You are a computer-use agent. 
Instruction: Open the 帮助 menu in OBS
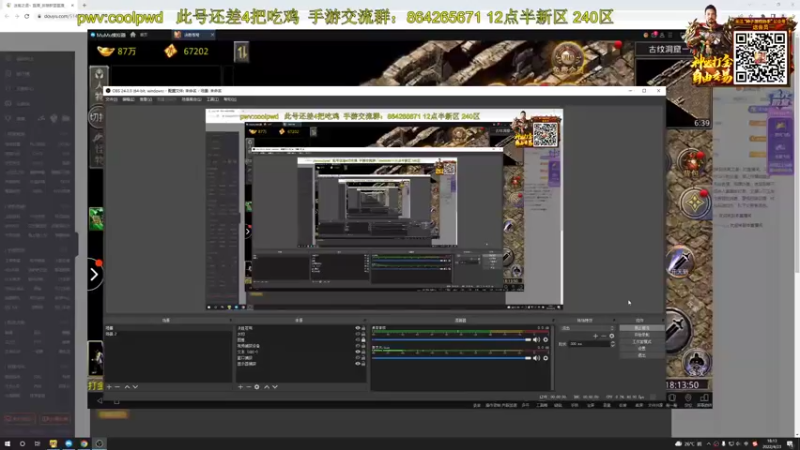coord(230,99)
